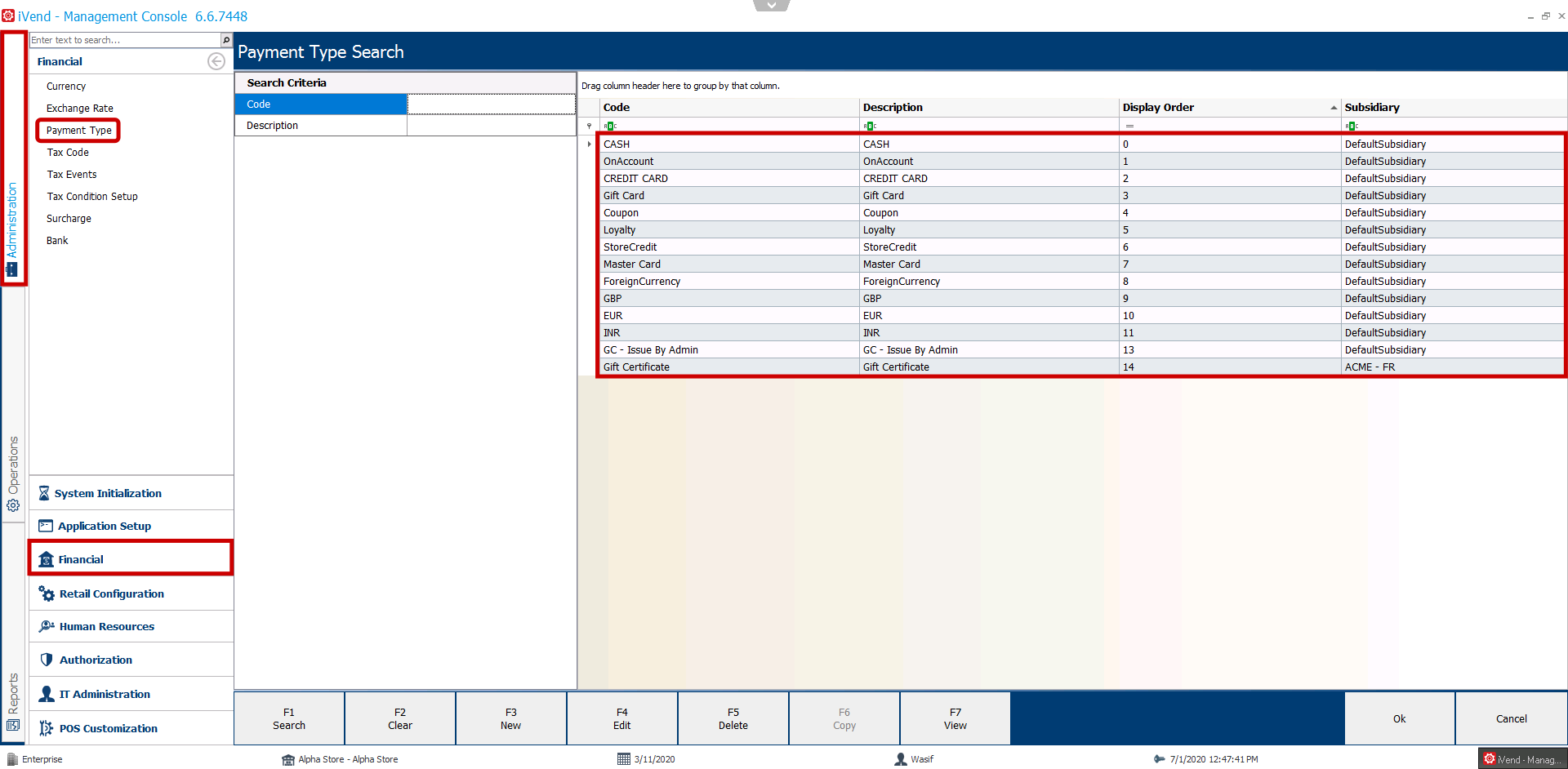The height and width of the screenshot is (769, 1568).
Task: Click the F5 Delete button
Action: click(x=733, y=718)
